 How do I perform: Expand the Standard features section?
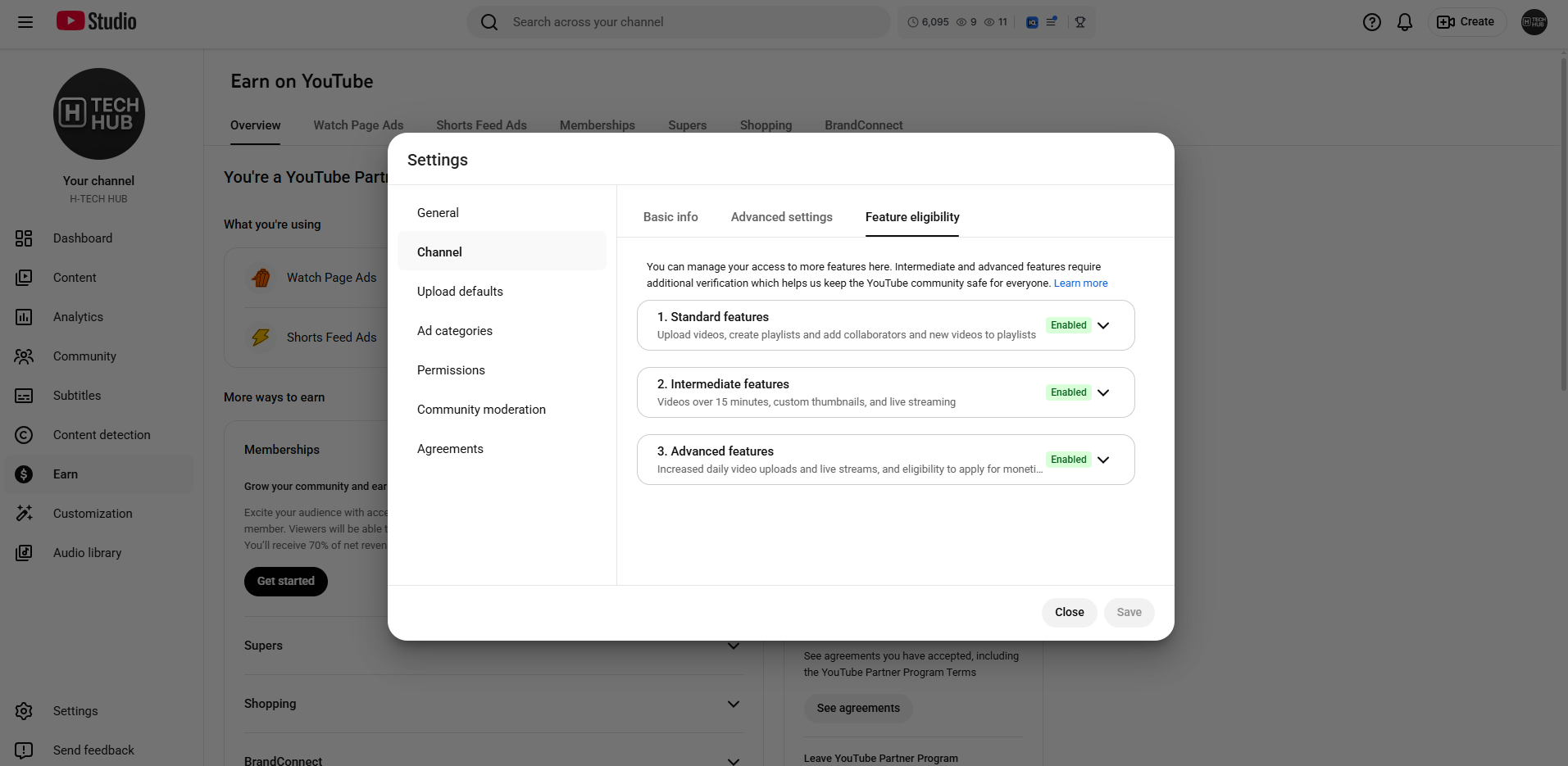point(1103,325)
